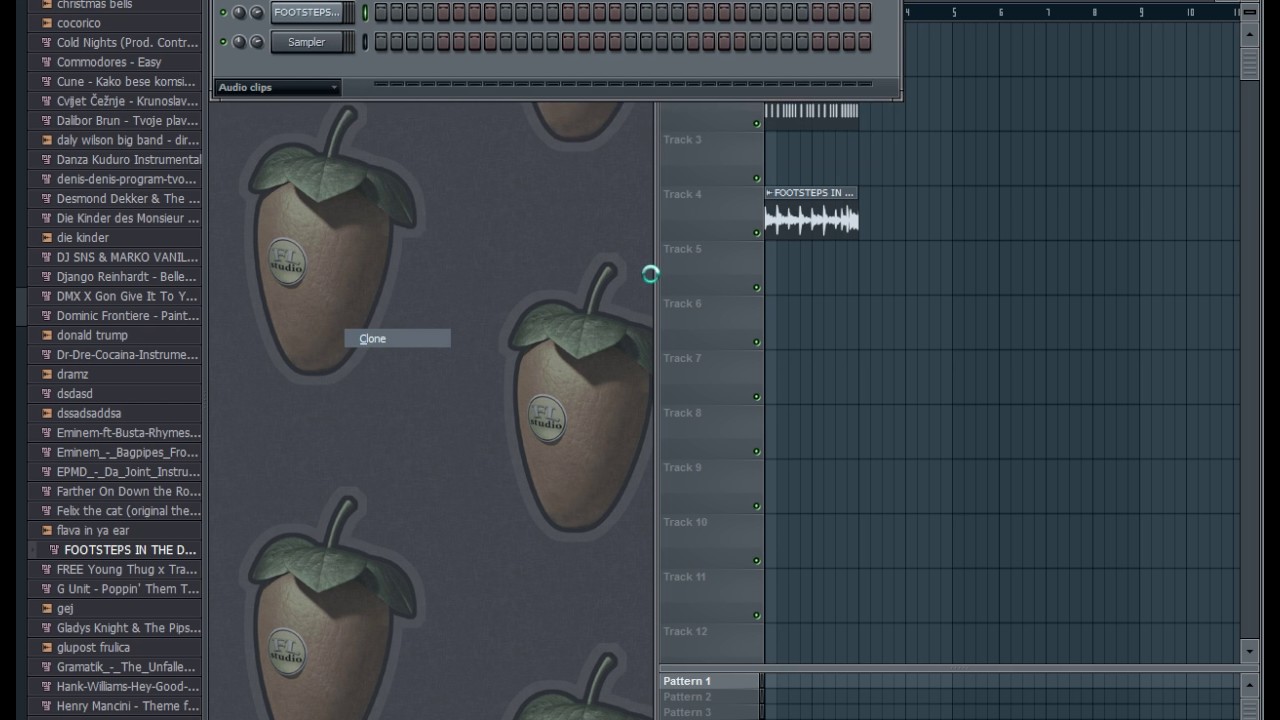This screenshot has height=720, width=1280.
Task: Click the volume knob of the Sampler channel
Action: coord(256,42)
